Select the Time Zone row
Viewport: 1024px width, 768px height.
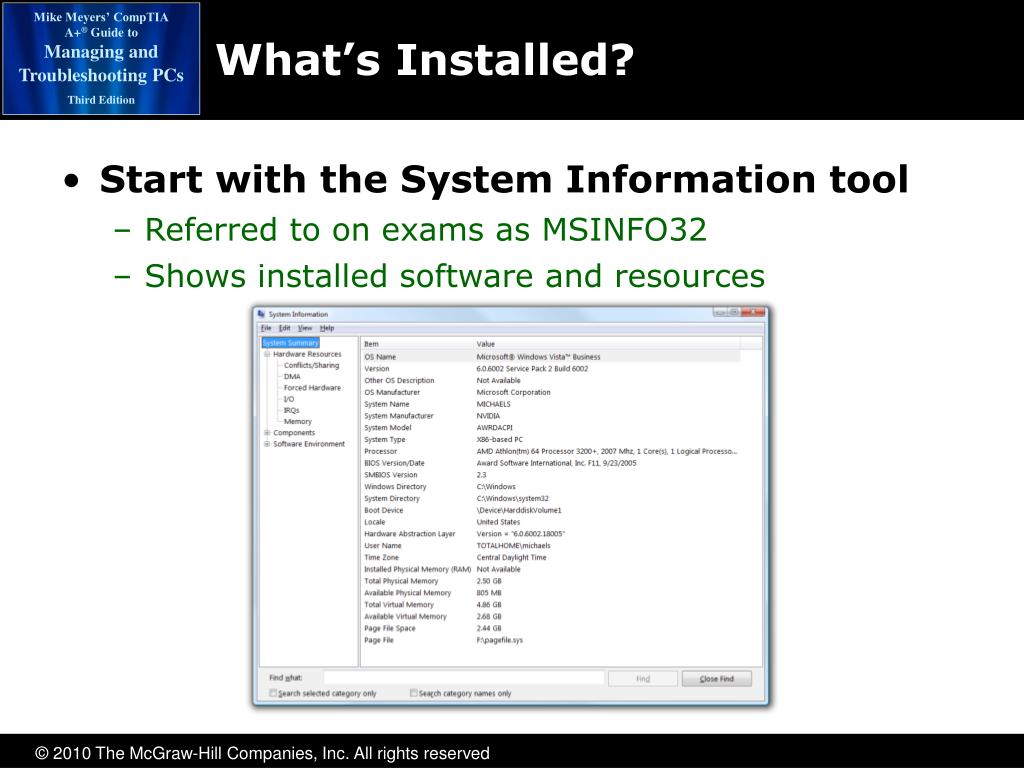551,557
